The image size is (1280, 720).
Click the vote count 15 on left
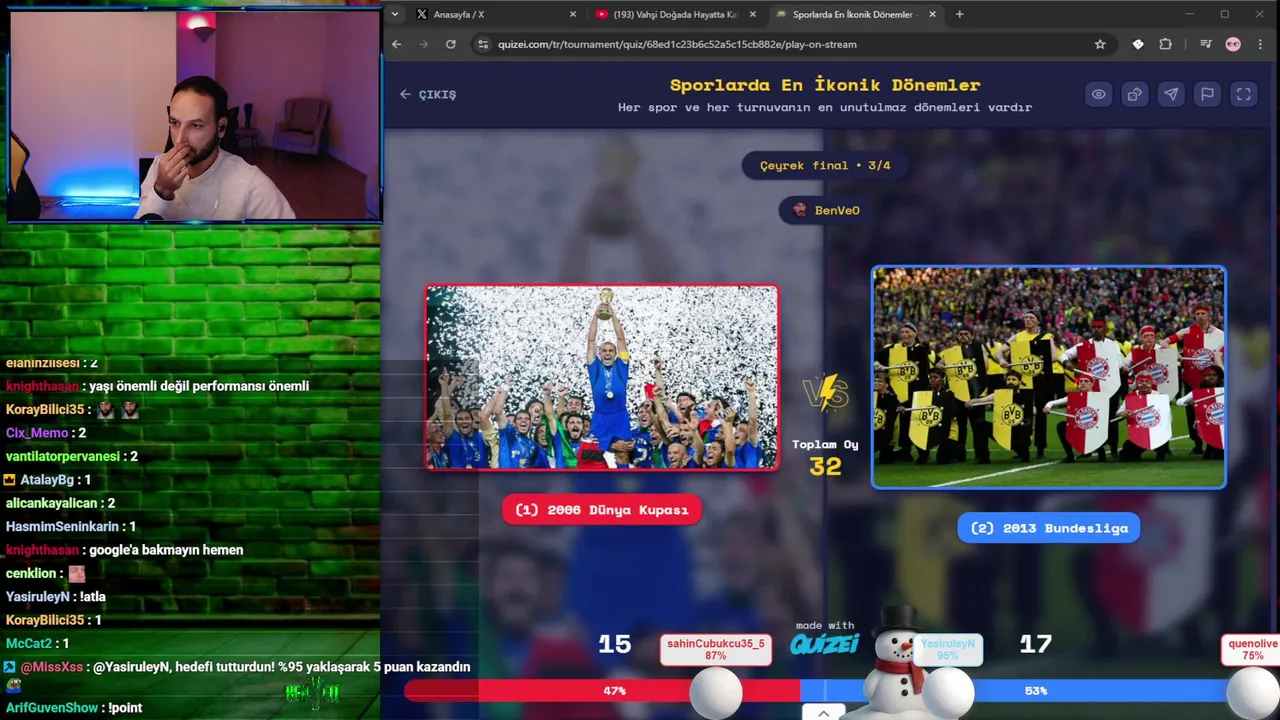coord(614,645)
